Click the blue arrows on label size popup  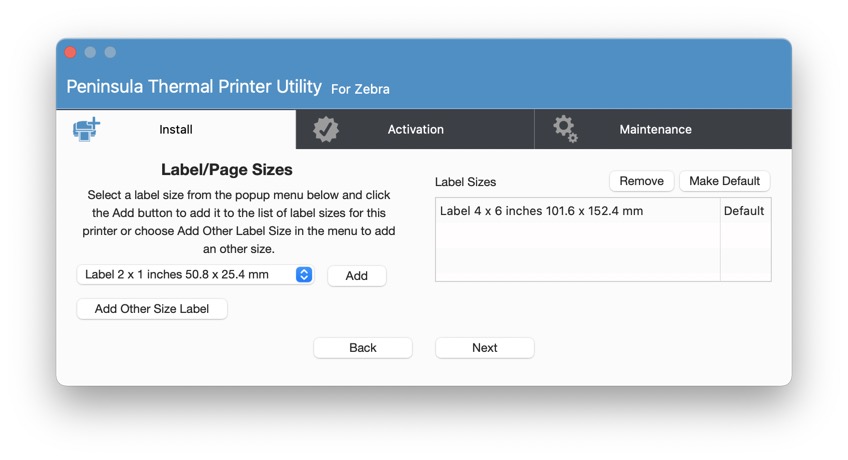(304, 275)
